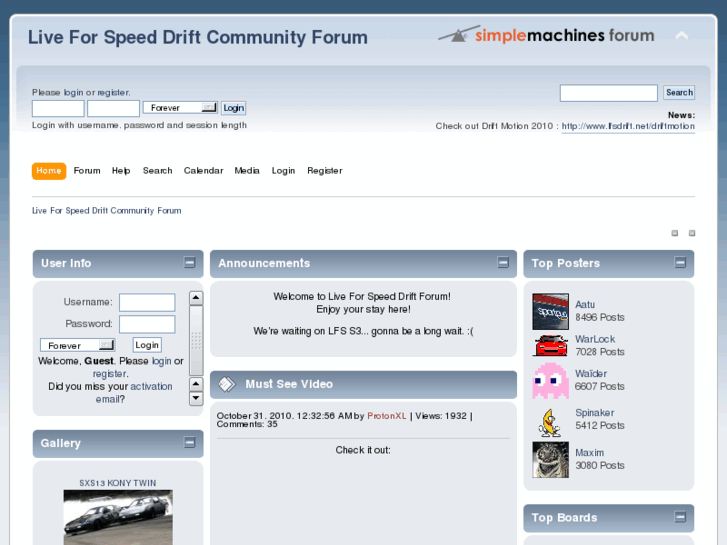This screenshot has width=727, height=545.
Task: Open the Forum menu item
Action: point(87,171)
